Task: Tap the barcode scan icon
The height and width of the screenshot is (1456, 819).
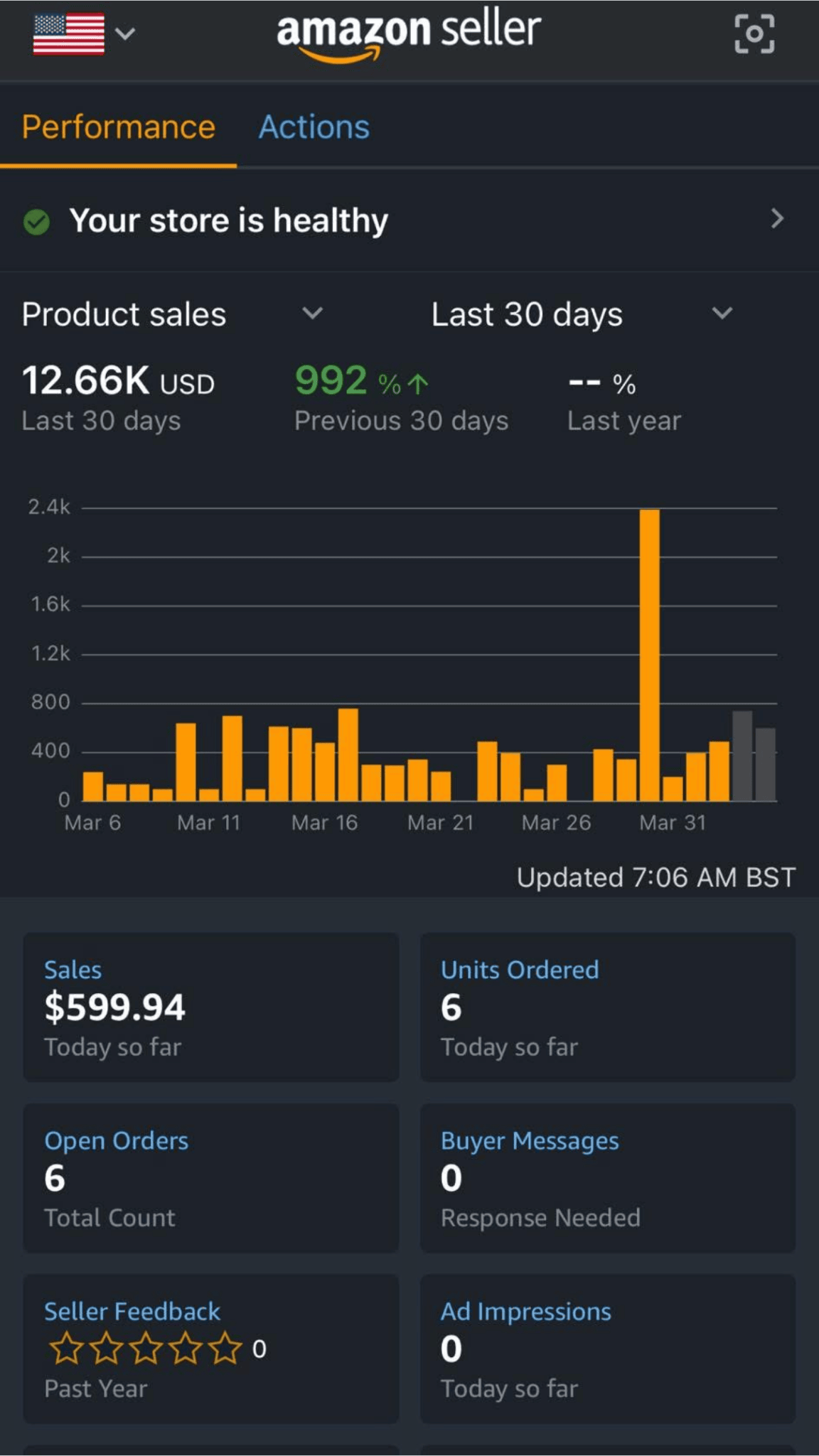Action: click(x=754, y=34)
